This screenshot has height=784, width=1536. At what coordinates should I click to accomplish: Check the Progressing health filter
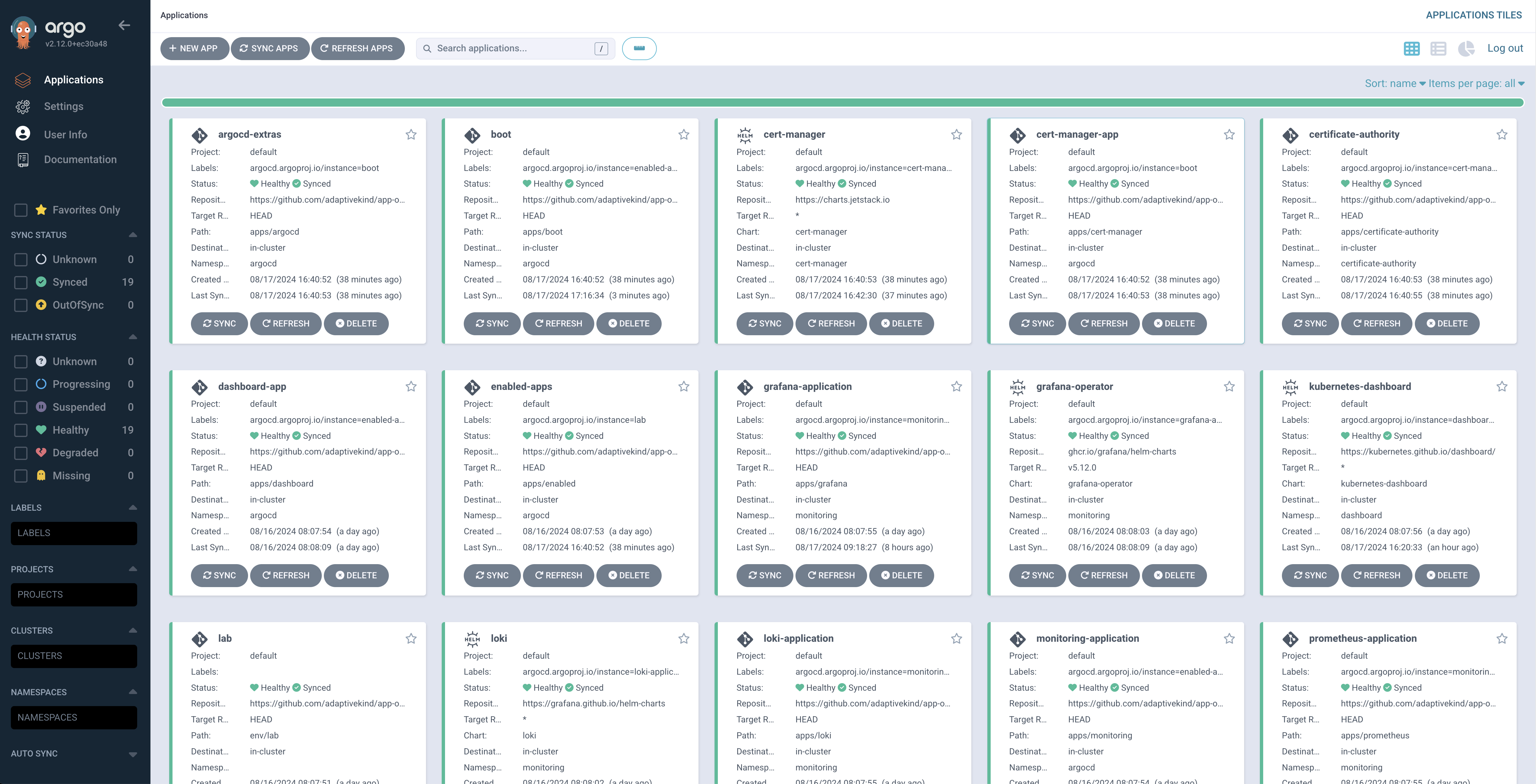[x=21, y=384]
